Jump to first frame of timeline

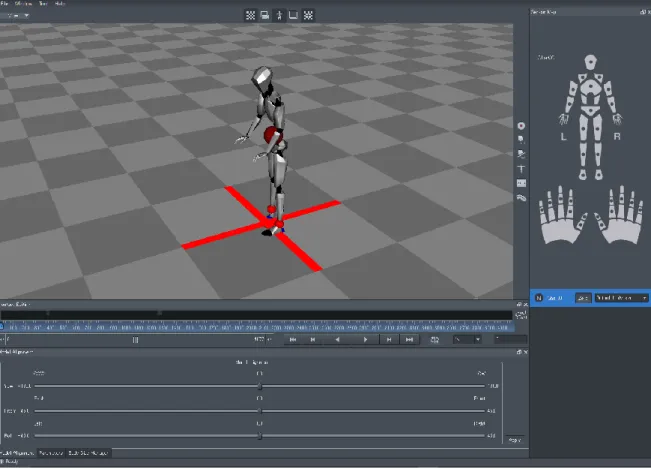(293, 340)
